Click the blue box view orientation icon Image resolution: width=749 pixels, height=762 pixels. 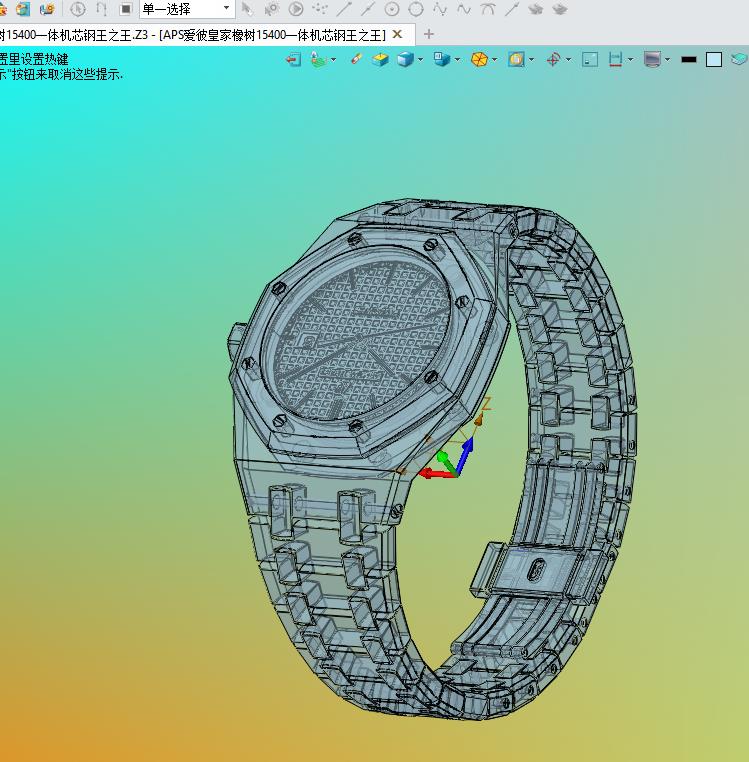(441, 59)
